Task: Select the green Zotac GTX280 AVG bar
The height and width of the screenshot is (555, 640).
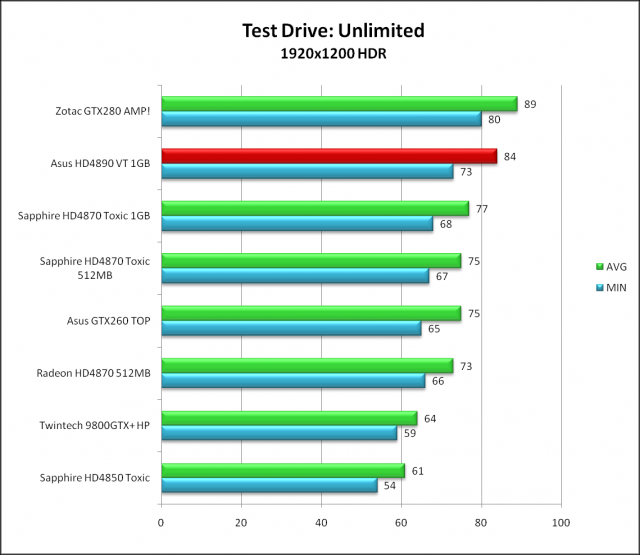Action: tap(340, 104)
